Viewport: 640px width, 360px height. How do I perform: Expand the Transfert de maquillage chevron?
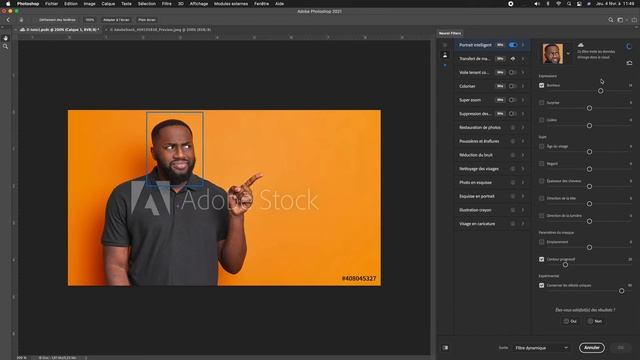tap(523, 59)
